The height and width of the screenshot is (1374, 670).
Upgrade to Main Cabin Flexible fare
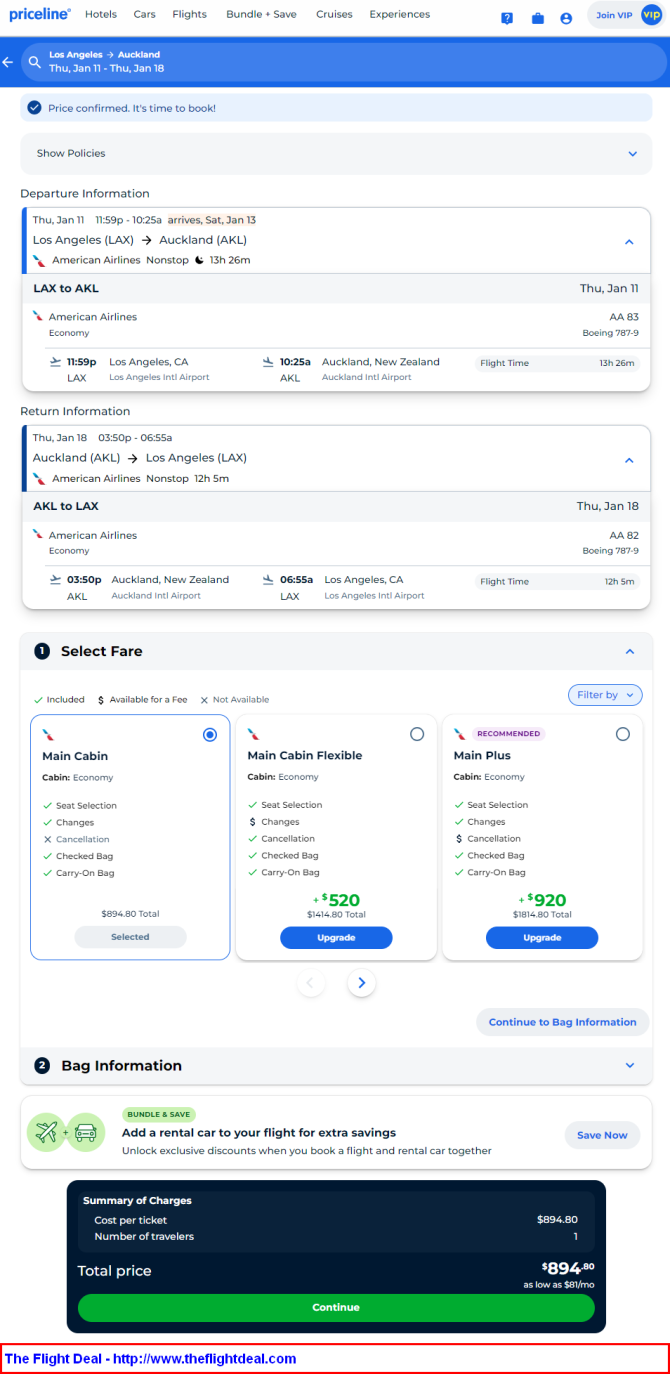click(x=336, y=938)
